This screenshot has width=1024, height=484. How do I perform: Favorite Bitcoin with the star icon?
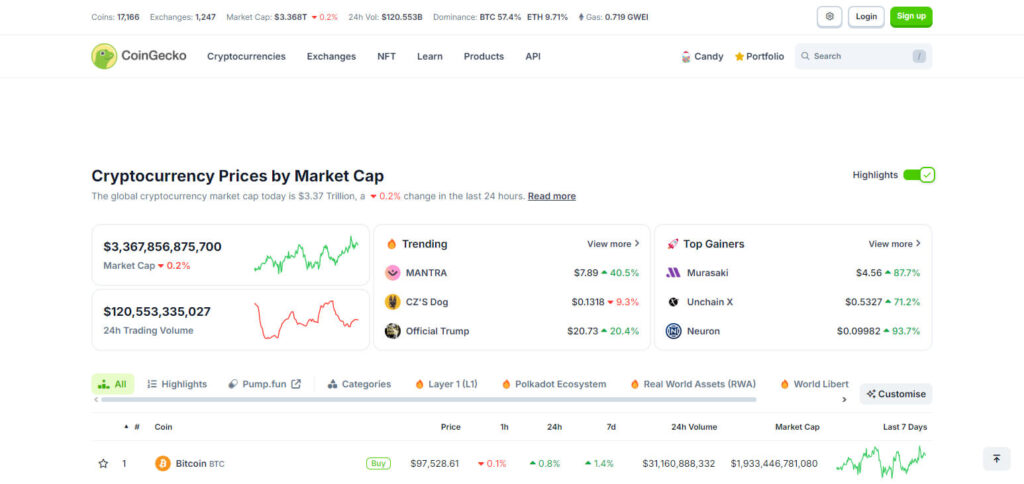pos(103,464)
